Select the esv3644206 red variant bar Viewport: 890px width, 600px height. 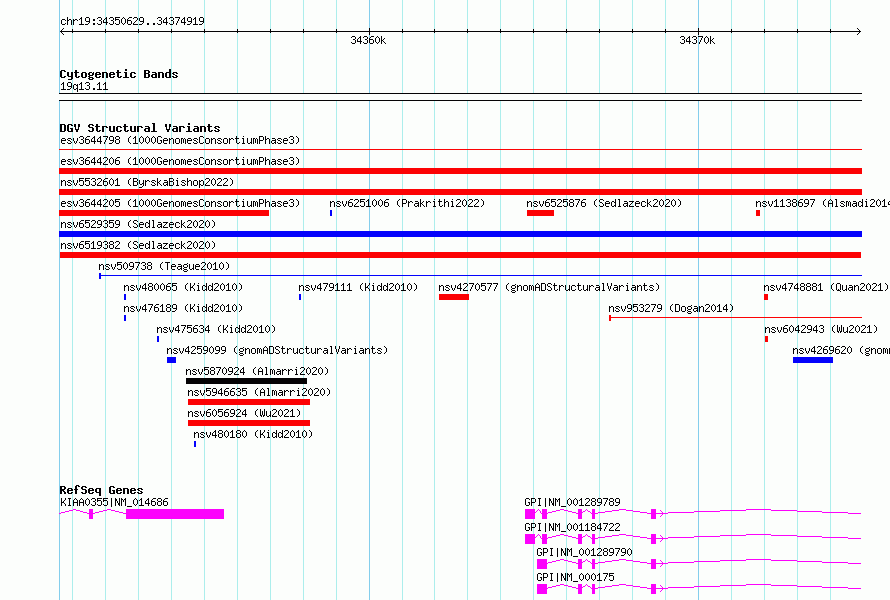click(x=460, y=171)
